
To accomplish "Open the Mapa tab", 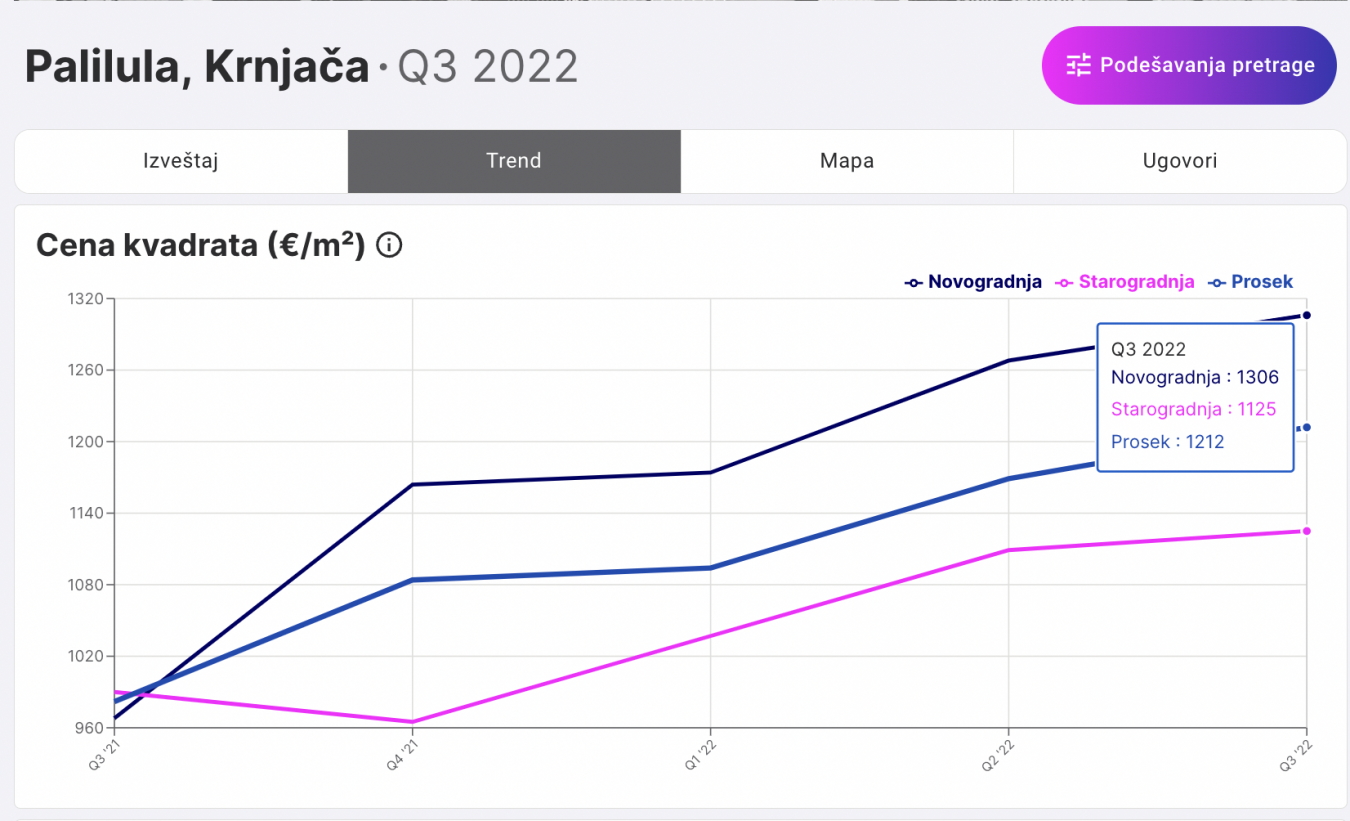I will click(847, 161).
